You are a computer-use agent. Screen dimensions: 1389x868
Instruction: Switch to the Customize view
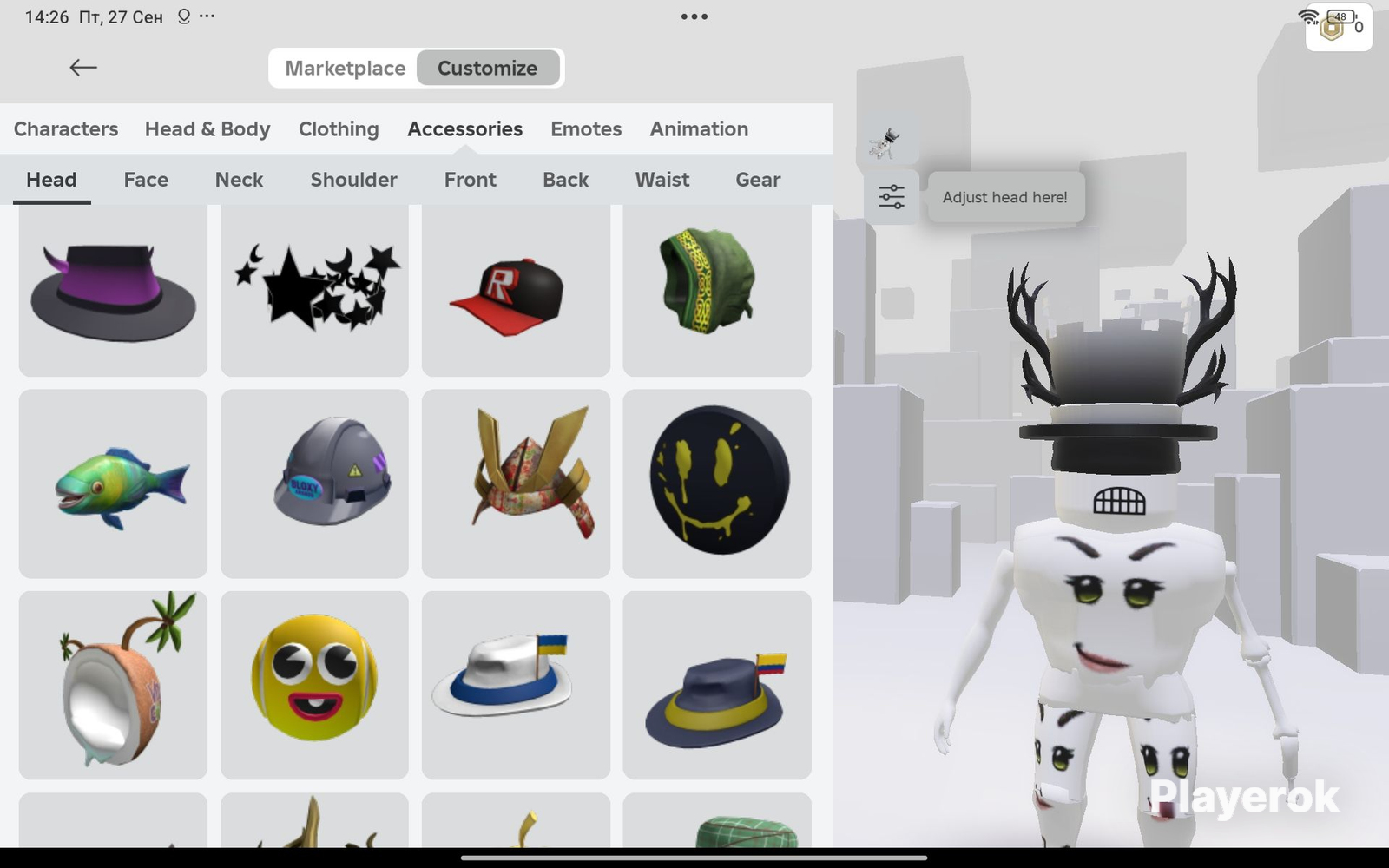[488, 68]
